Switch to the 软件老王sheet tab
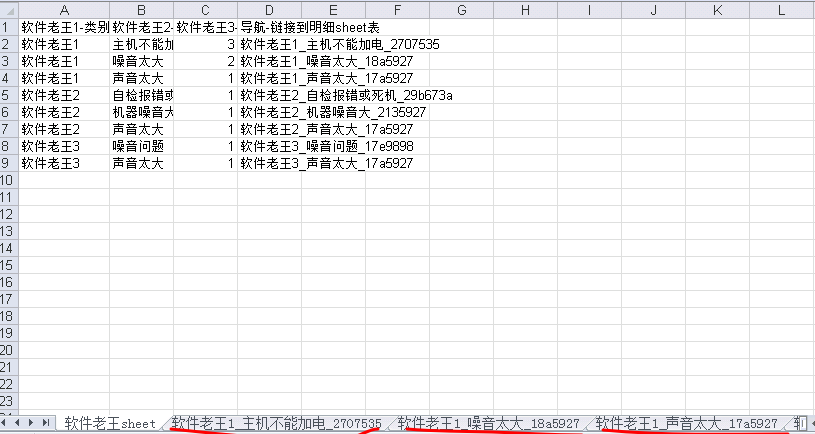Screen dimensions: 815x434 pyautogui.click(x=110, y=424)
